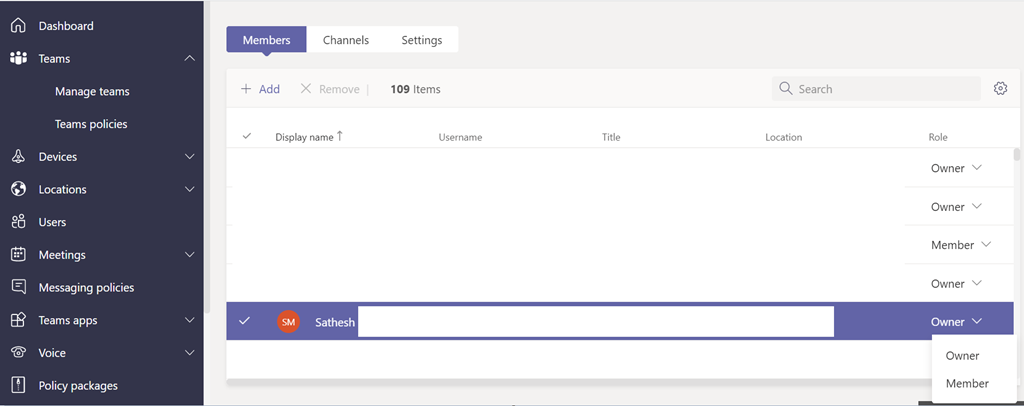Open Teams policies in sidebar

pos(91,124)
